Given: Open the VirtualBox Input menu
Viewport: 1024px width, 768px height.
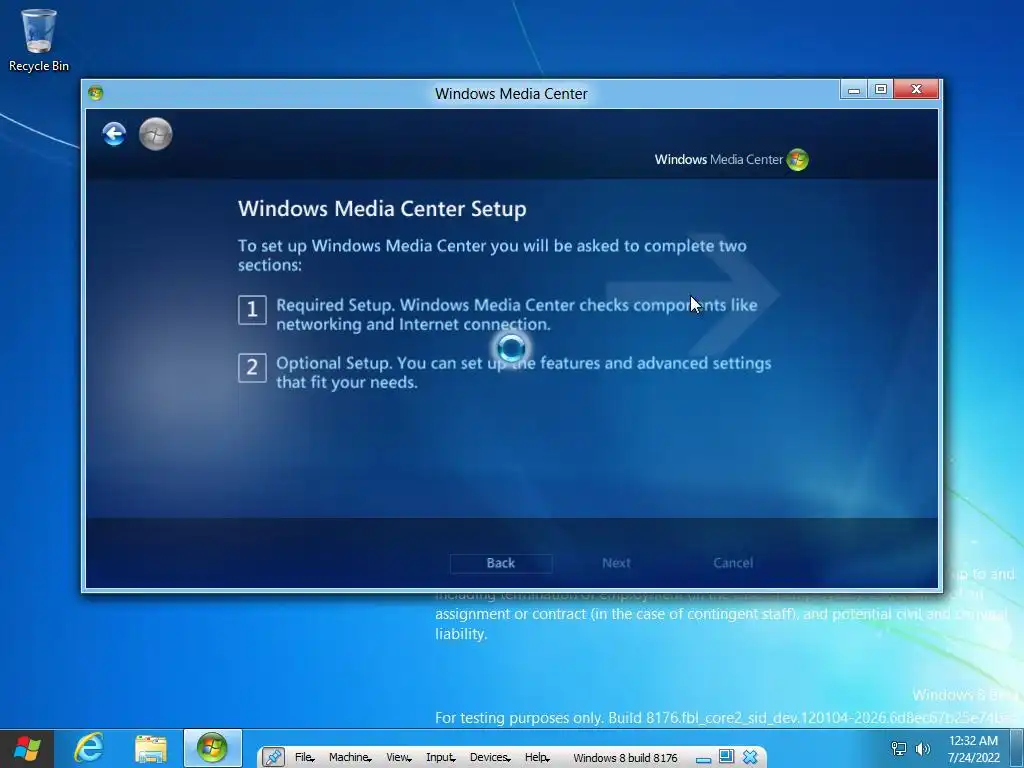Looking at the screenshot, I should 441,758.
